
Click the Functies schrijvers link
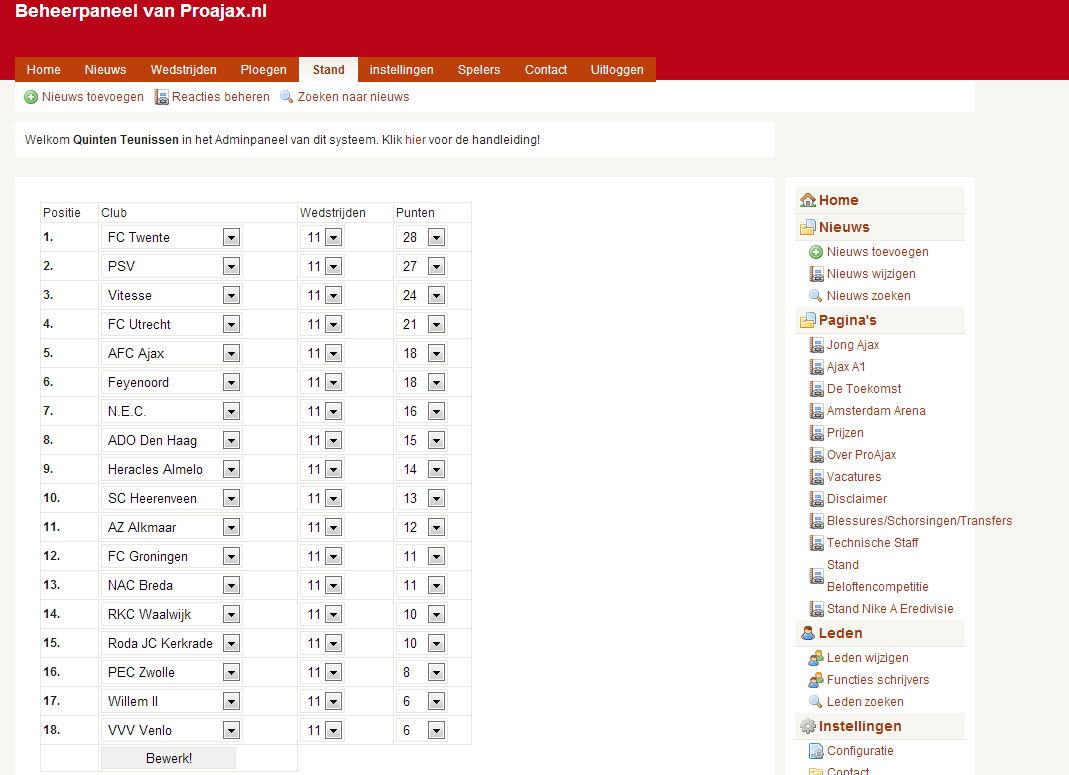click(877, 680)
